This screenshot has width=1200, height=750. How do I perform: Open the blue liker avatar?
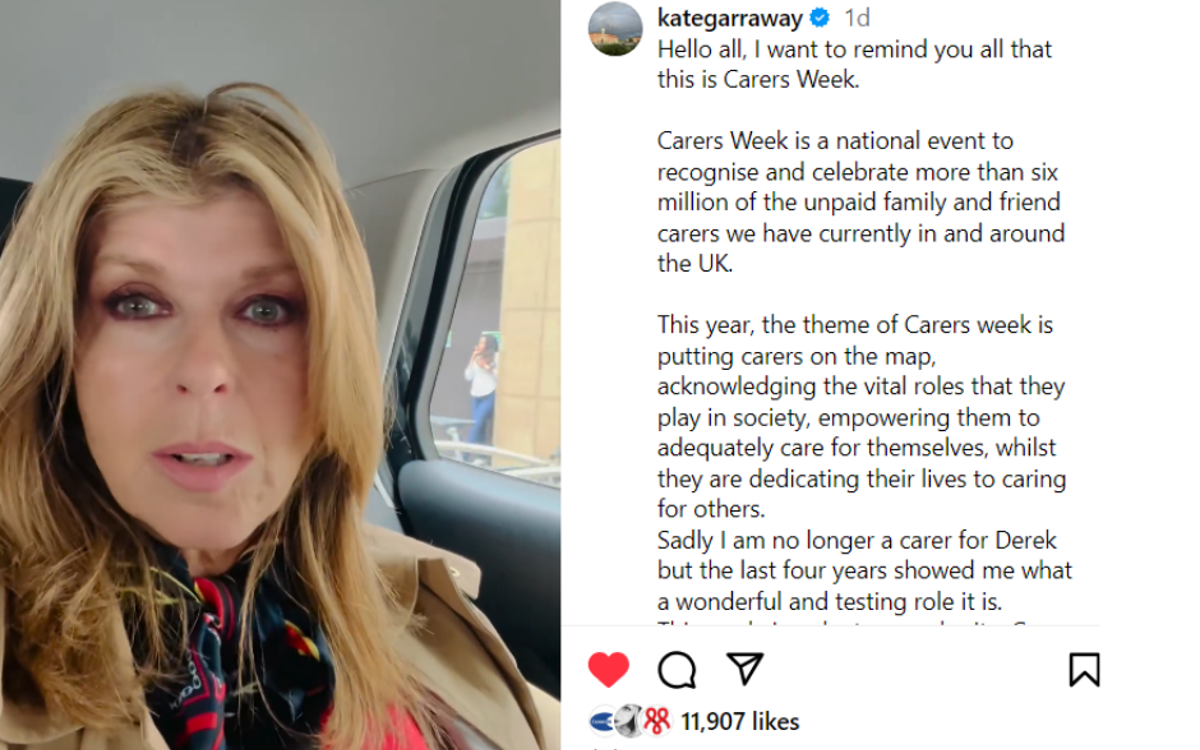click(601, 721)
